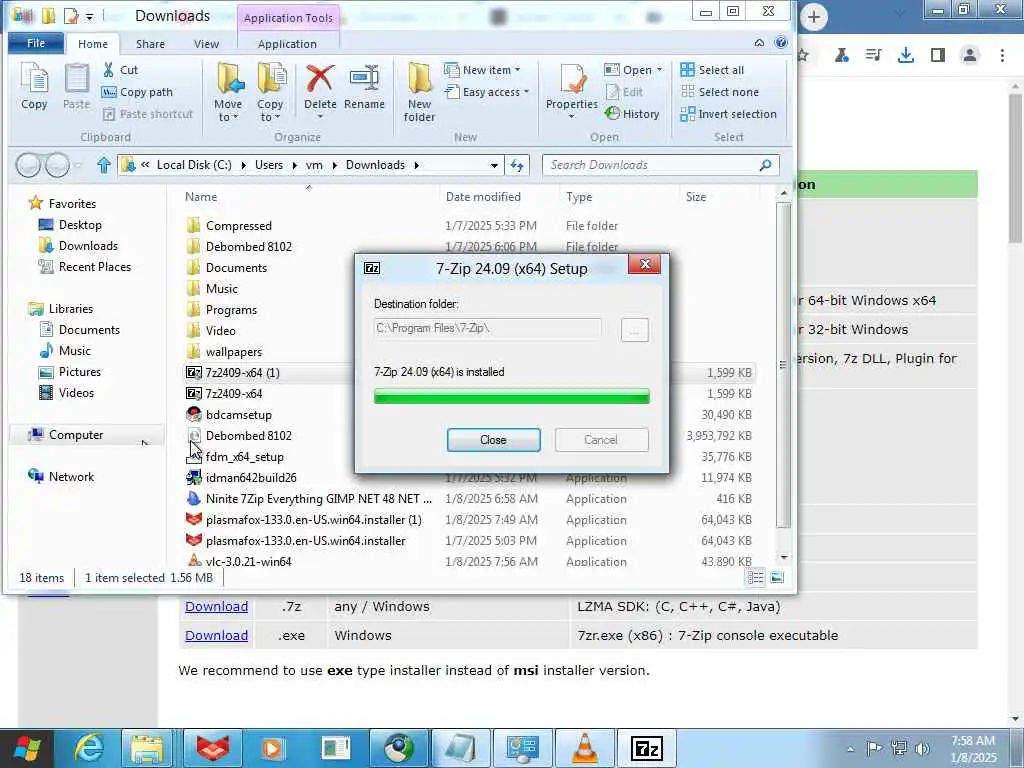Click the 7-Zip progress bar
Screen dimensions: 1024x768
point(511,396)
